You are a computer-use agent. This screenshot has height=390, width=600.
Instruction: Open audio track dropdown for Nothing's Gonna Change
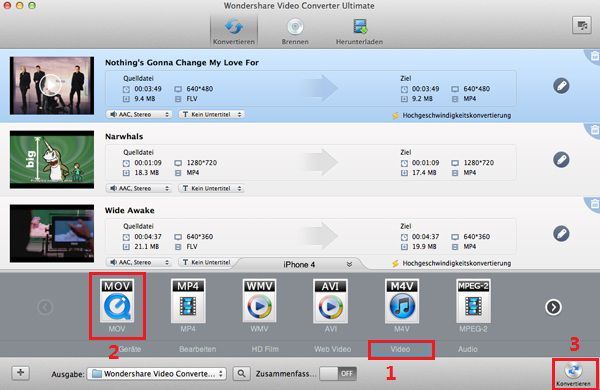coord(139,114)
